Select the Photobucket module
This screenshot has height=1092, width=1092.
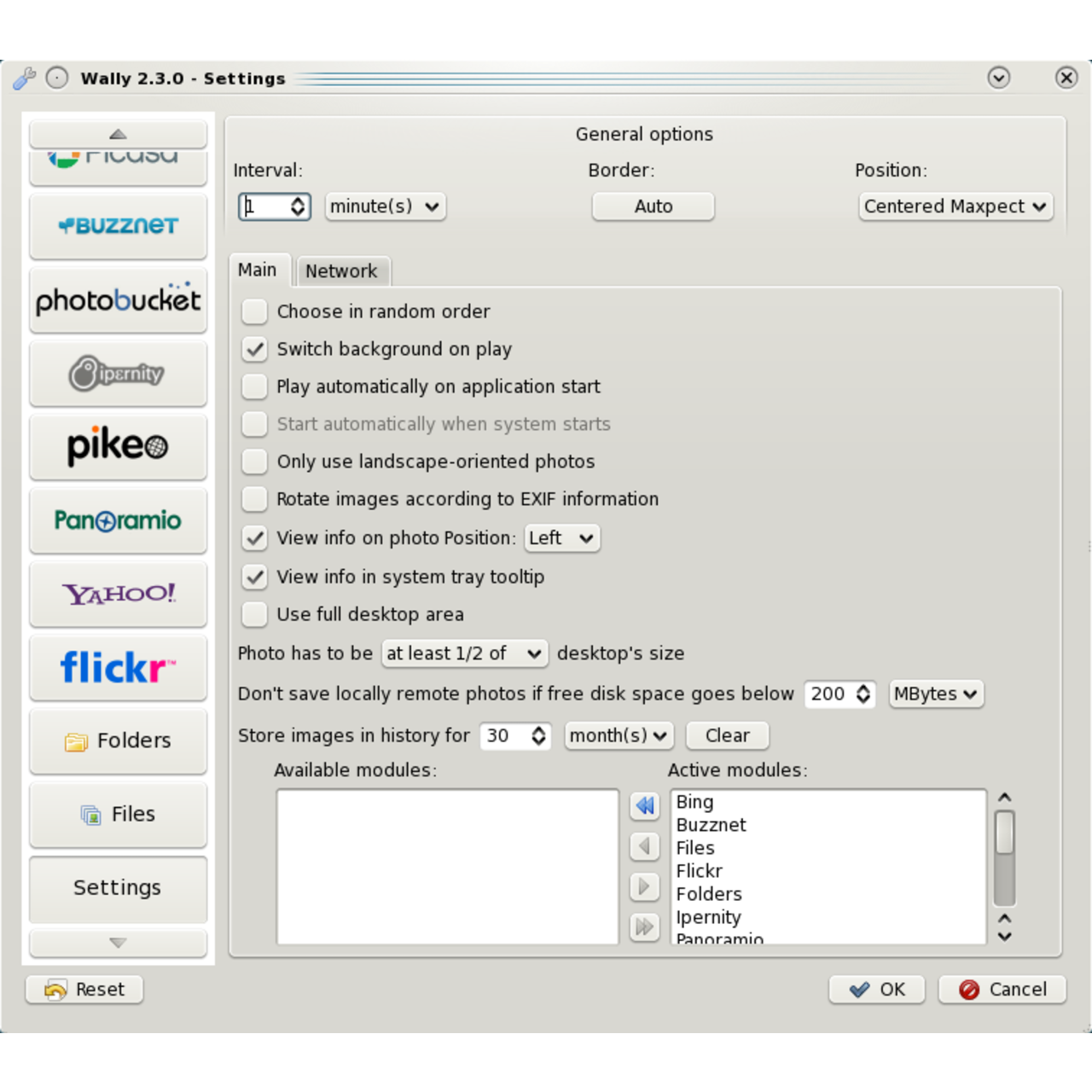pos(118,299)
